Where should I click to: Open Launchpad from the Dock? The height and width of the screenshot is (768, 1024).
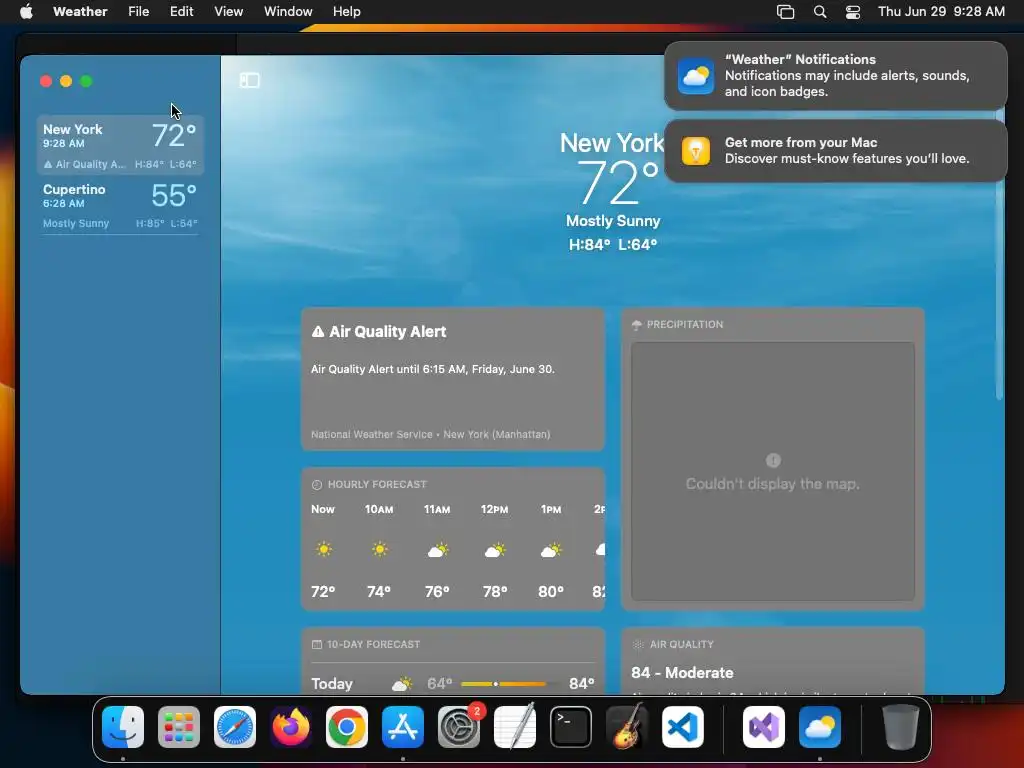pyautogui.click(x=178, y=727)
